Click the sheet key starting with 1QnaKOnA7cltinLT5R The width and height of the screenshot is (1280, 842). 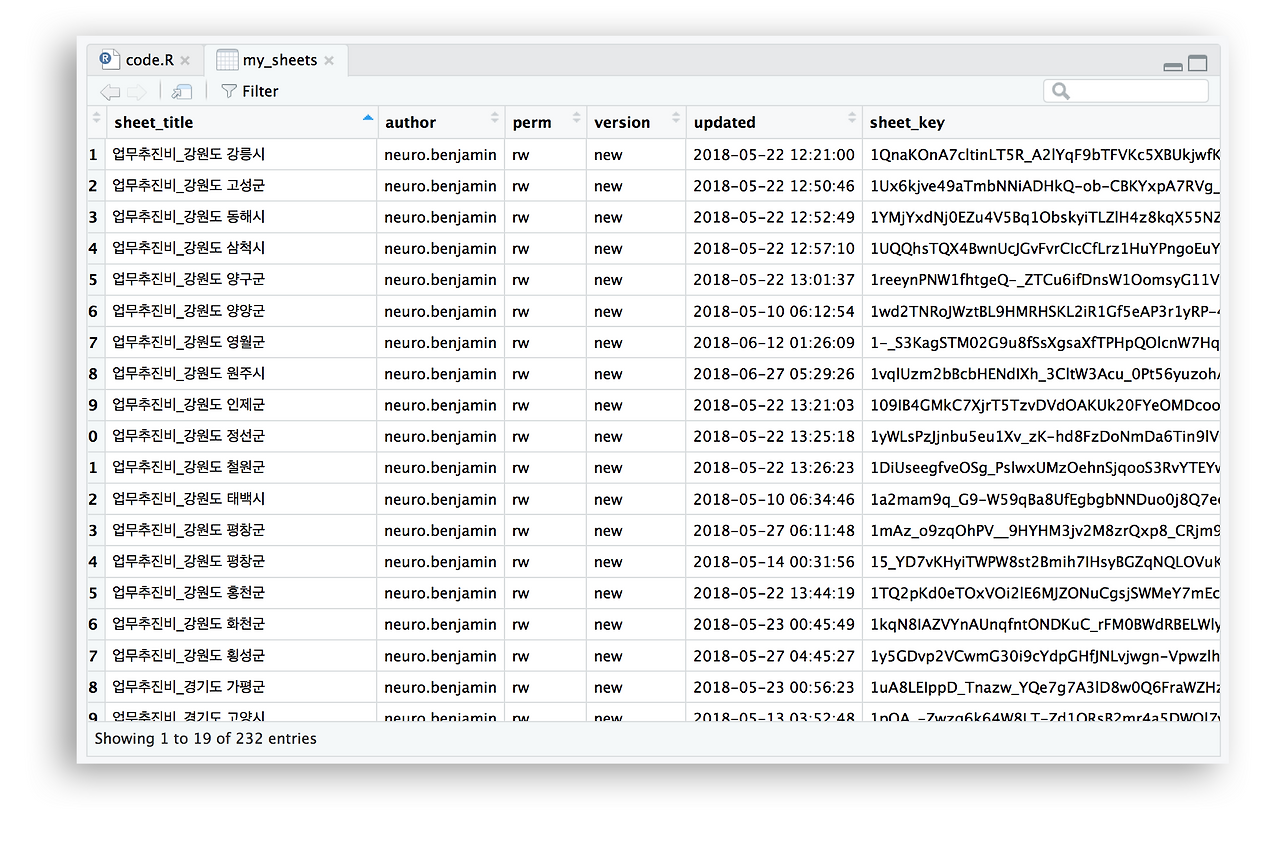point(1045,155)
